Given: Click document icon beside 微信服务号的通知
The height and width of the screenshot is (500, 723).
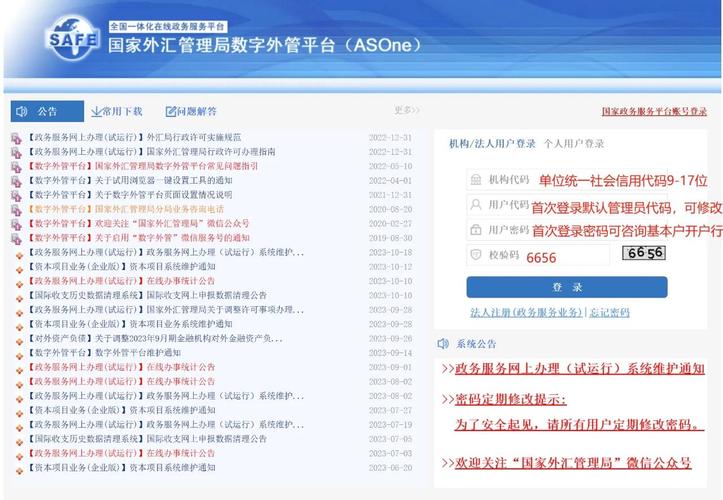Looking at the screenshot, I should coord(17,238).
